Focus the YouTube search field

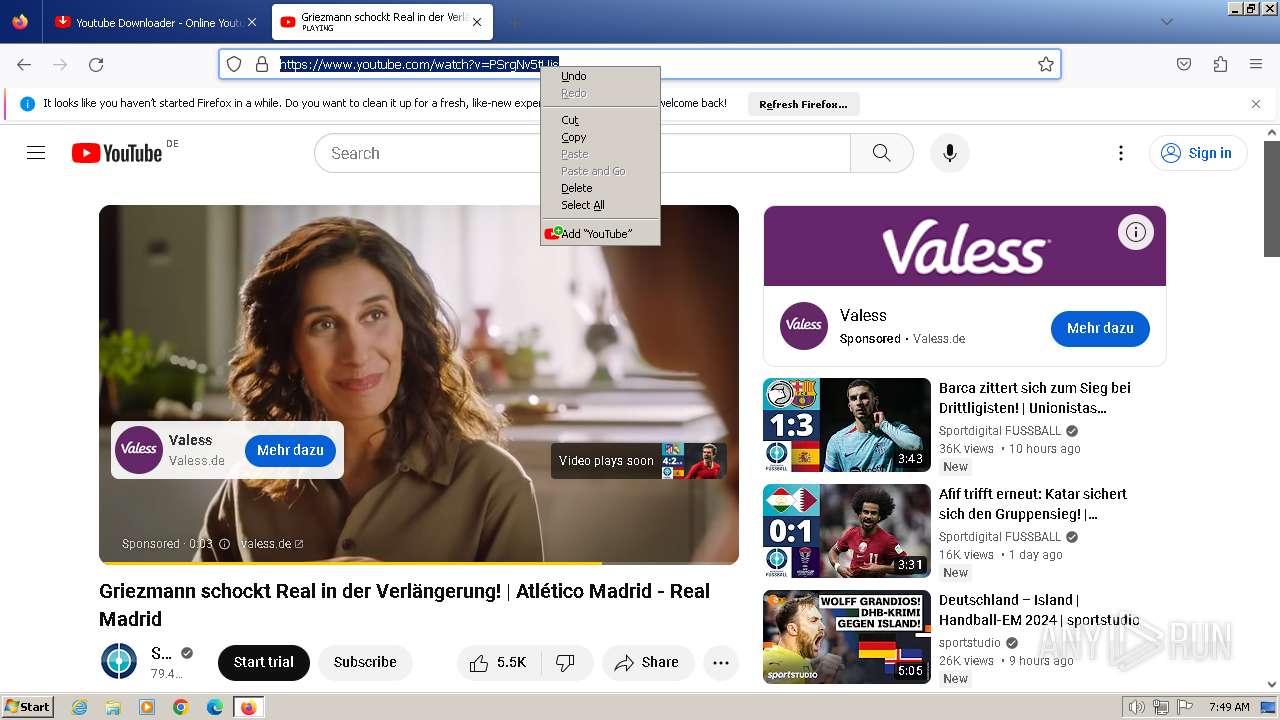tap(582, 153)
